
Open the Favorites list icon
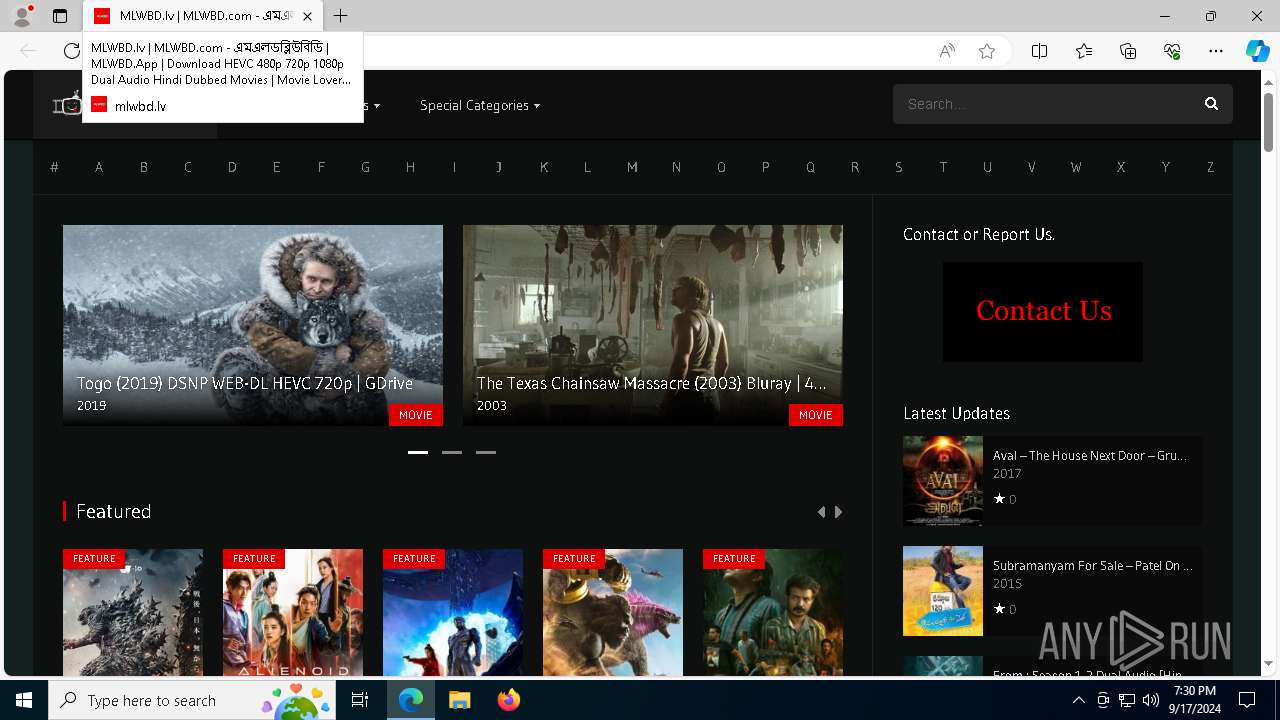tap(1084, 51)
